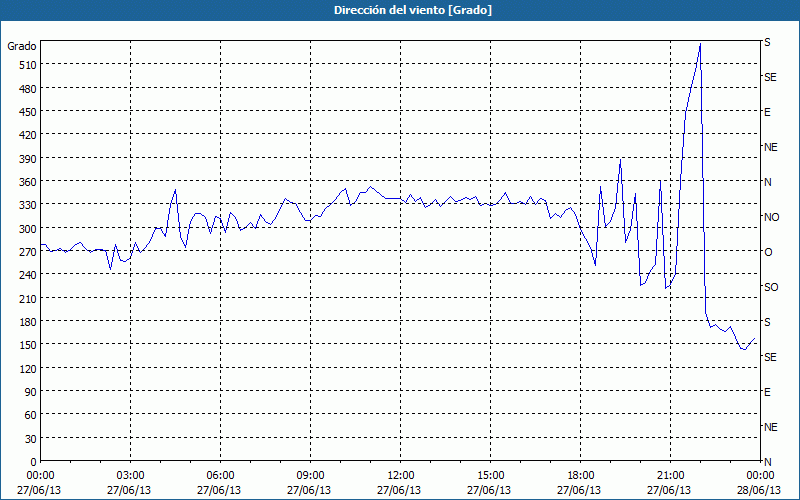This screenshot has height=500, width=800.
Task: Pick the 120 value on the degree axis
Action: pyautogui.click(x=29, y=369)
